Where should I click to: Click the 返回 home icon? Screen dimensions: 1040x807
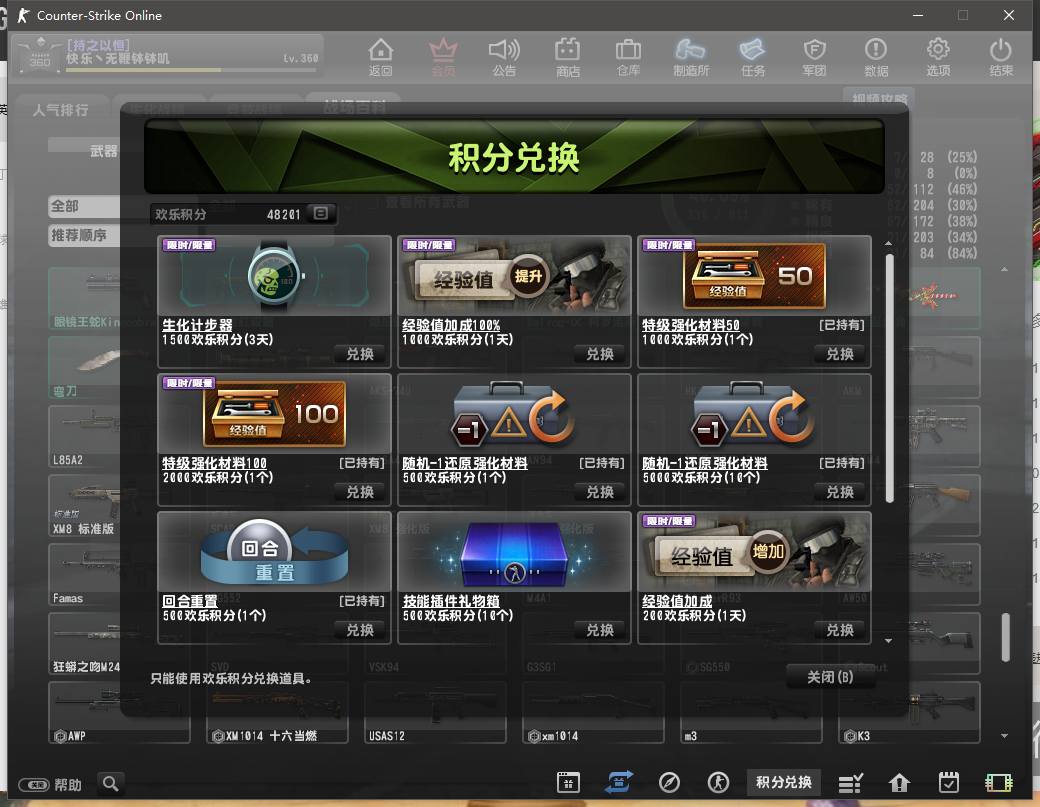point(381,57)
